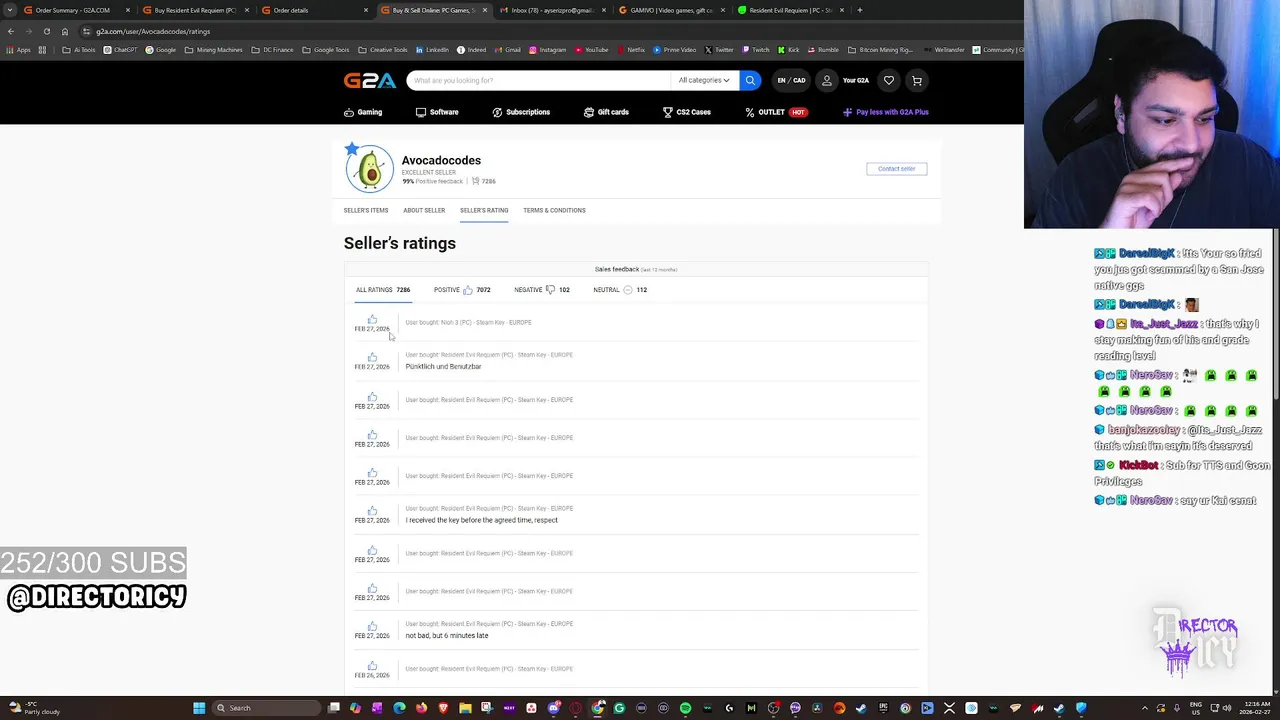Open the Creative Tools bookmark folder
This screenshot has width=1280, height=720.
(x=383, y=50)
